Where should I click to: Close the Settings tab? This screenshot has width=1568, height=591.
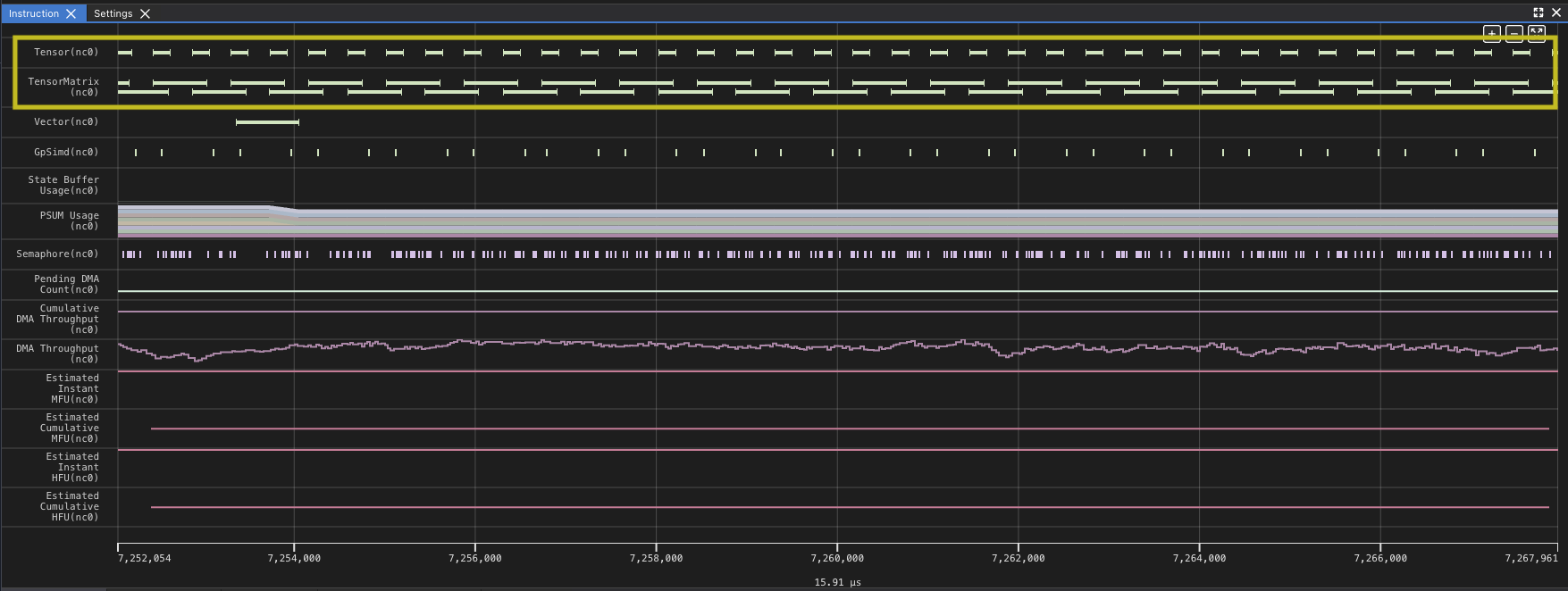pos(145,13)
